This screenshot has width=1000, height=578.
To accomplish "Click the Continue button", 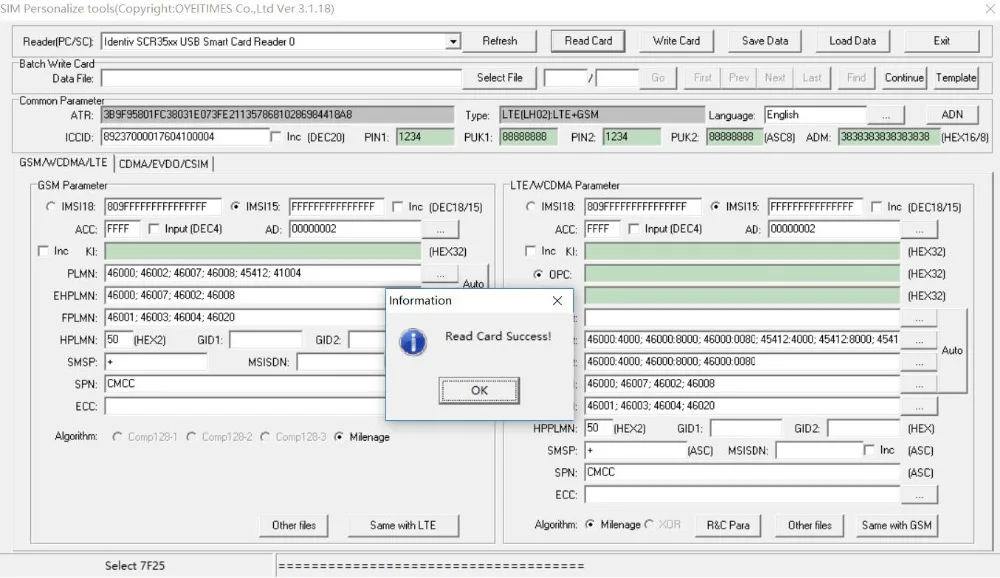I will [904, 78].
